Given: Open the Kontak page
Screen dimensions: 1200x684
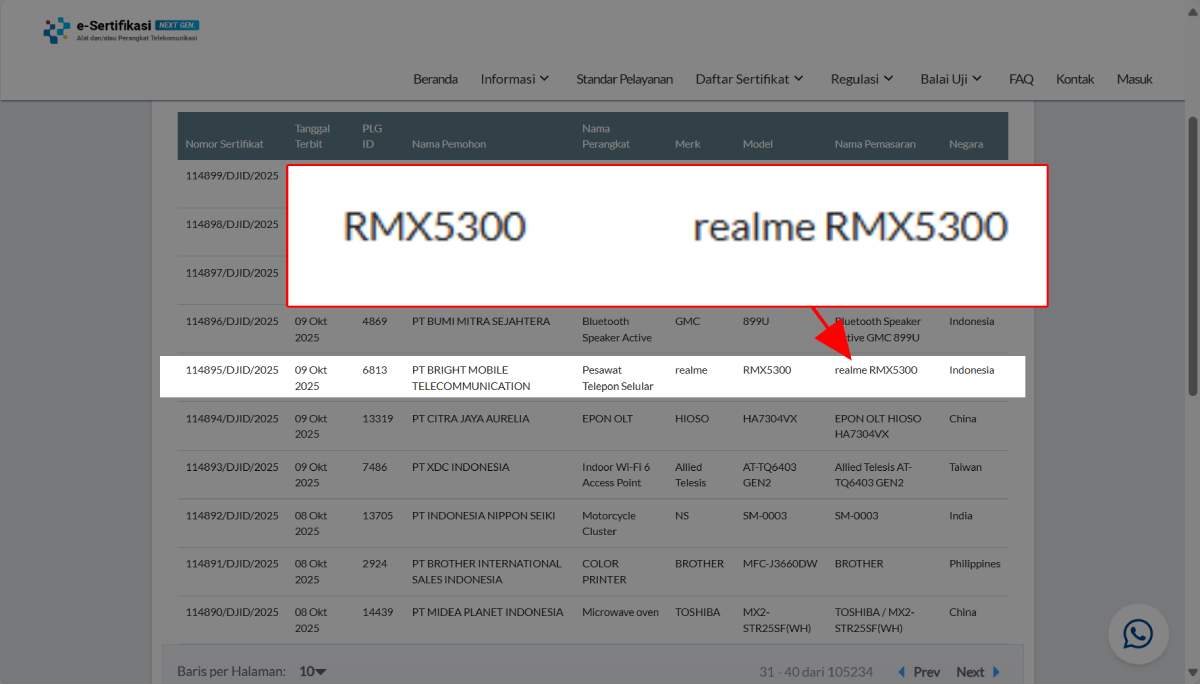Looking at the screenshot, I should pos(1075,79).
